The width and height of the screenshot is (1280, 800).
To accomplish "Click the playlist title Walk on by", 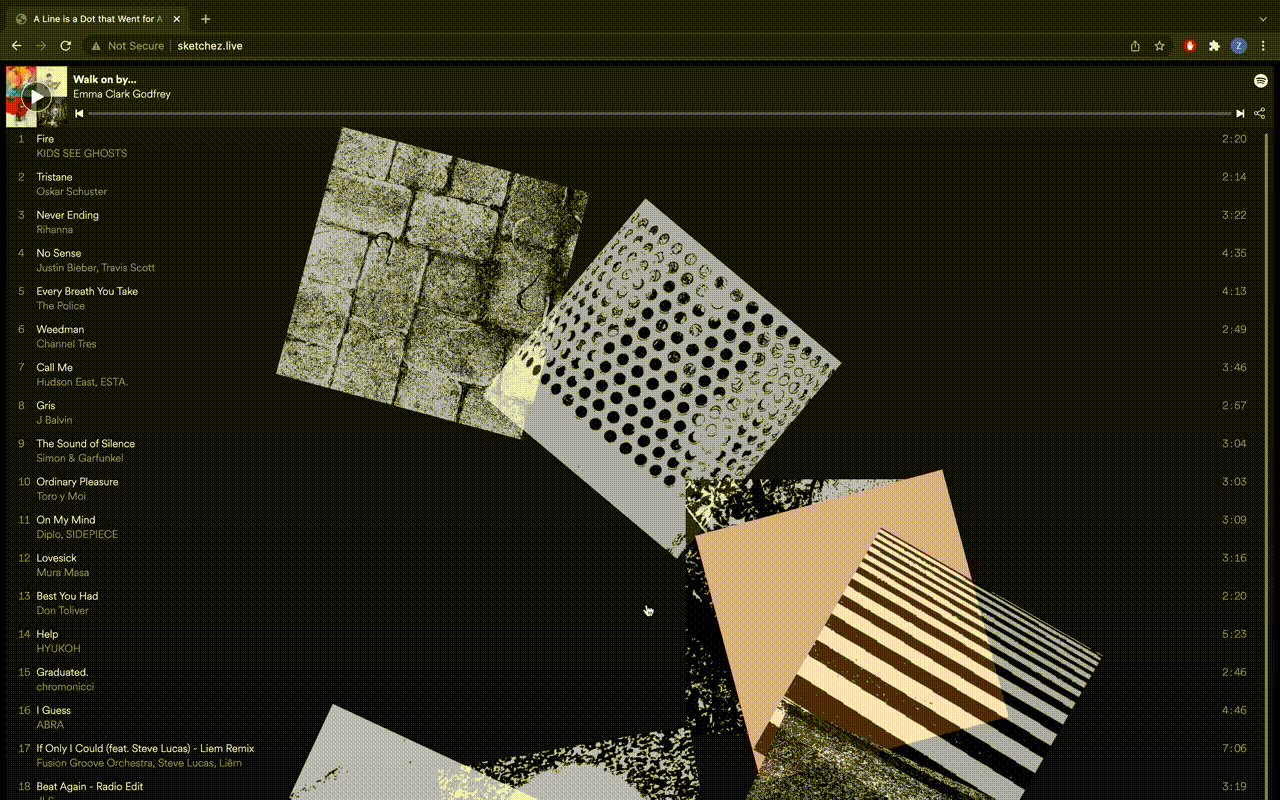I will coord(105,79).
